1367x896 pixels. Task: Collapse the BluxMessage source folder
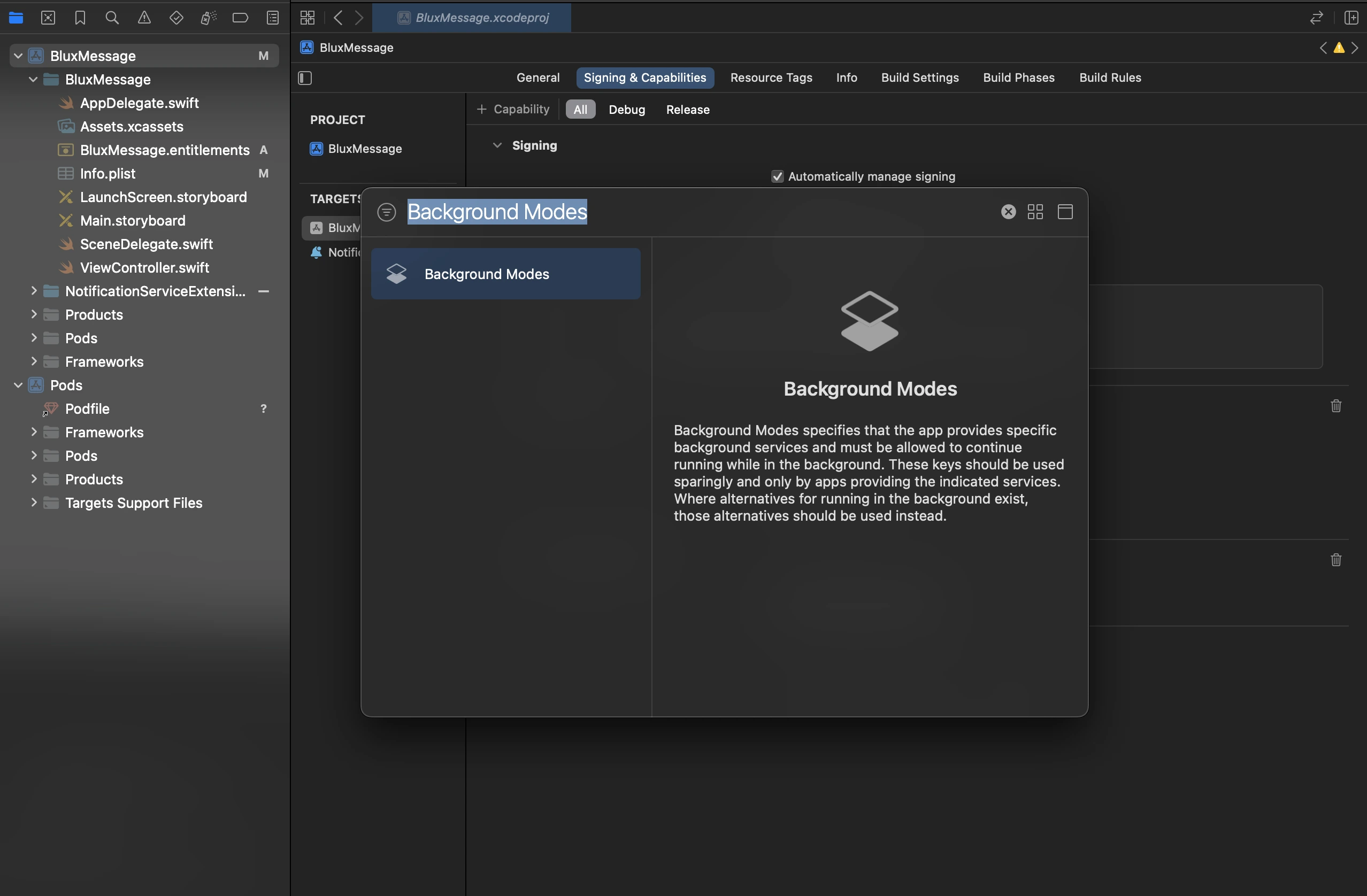(x=33, y=79)
